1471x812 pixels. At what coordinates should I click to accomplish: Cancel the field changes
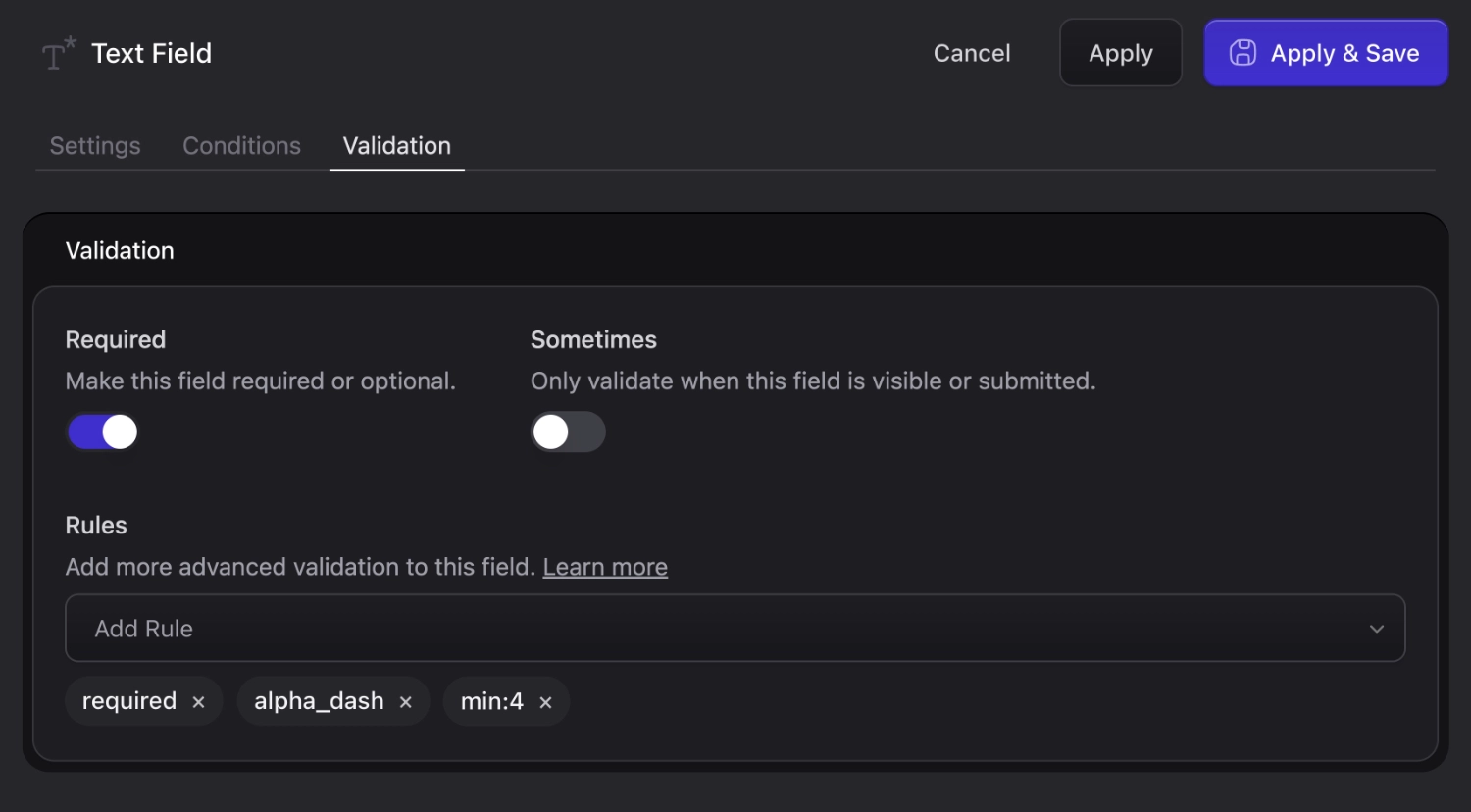(x=972, y=53)
